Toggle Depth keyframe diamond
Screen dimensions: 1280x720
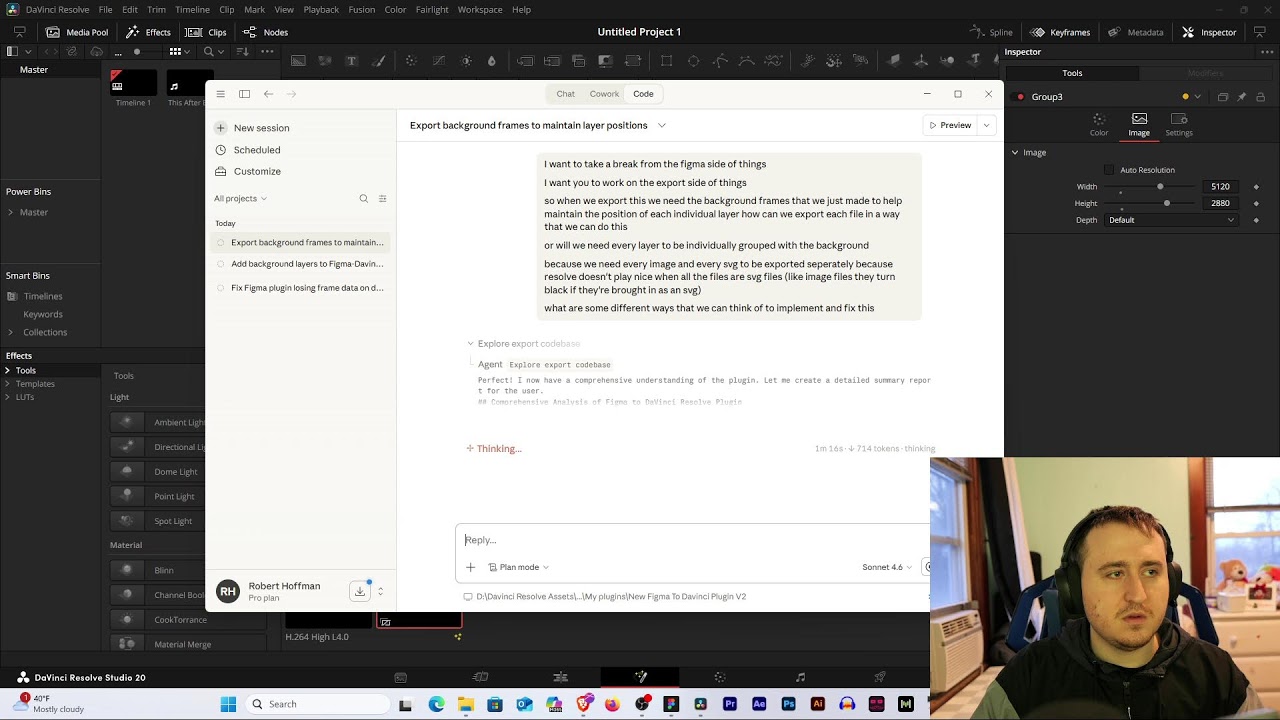coord(1256,220)
